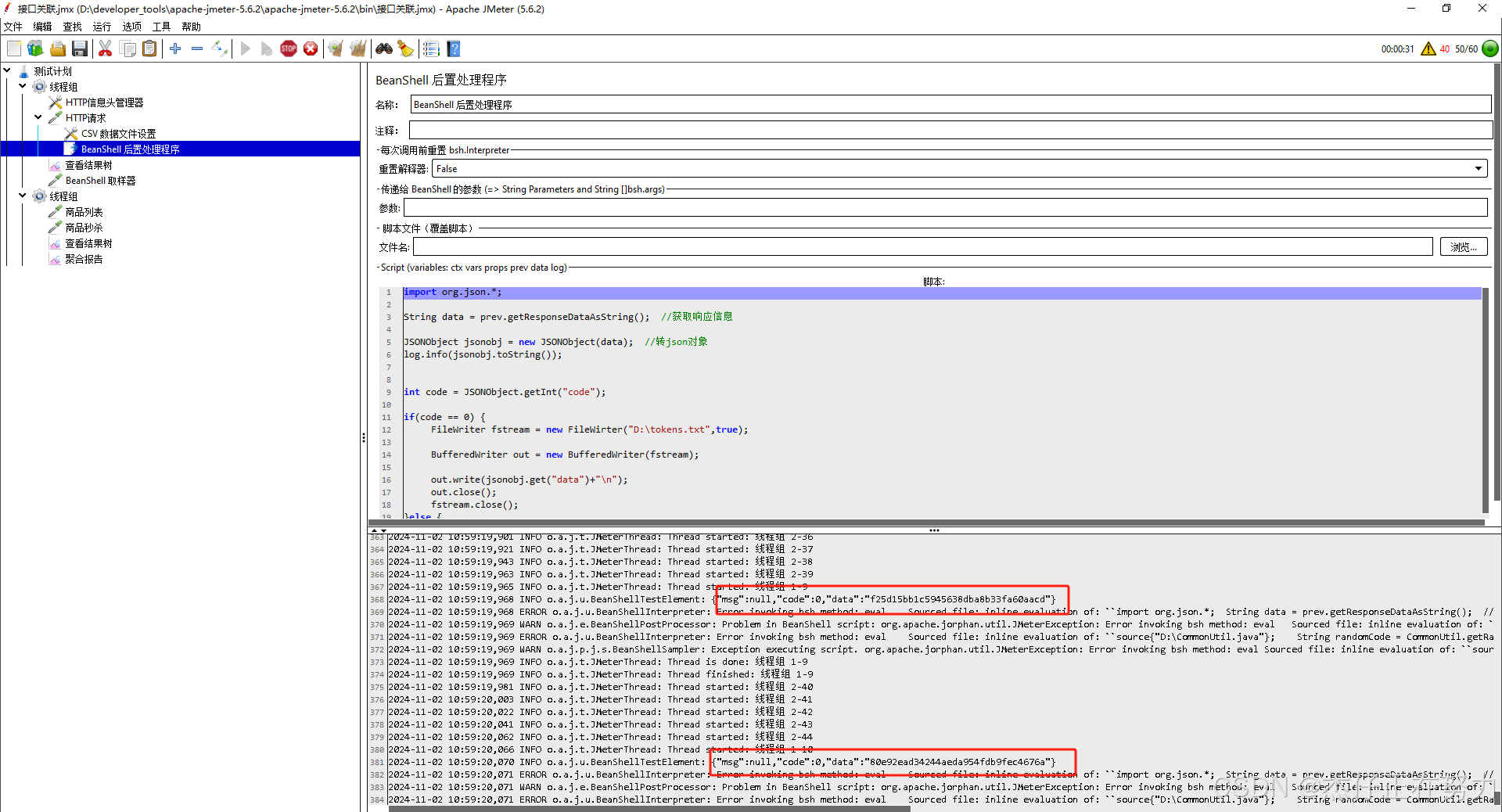The width and height of the screenshot is (1502, 812).
Task: Click script editor line 'int code = JSONObject.getInt'
Action: tap(505, 392)
